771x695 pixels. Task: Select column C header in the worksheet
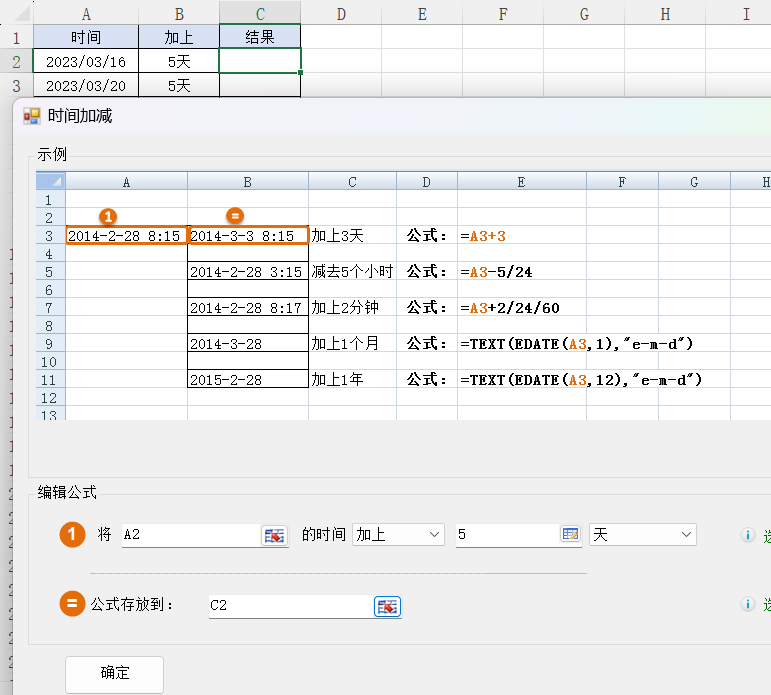(260, 12)
